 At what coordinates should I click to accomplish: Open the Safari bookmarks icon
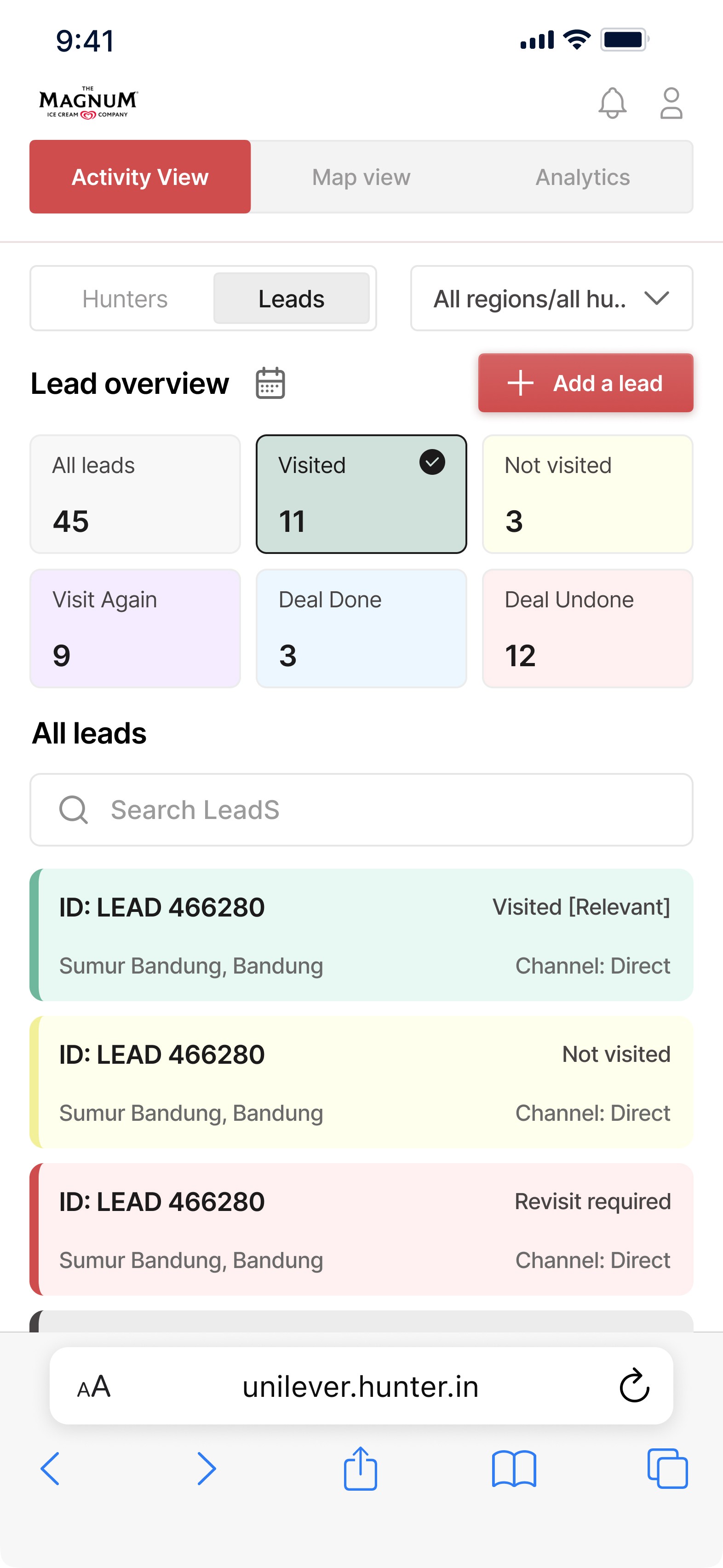click(x=514, y=1469)
